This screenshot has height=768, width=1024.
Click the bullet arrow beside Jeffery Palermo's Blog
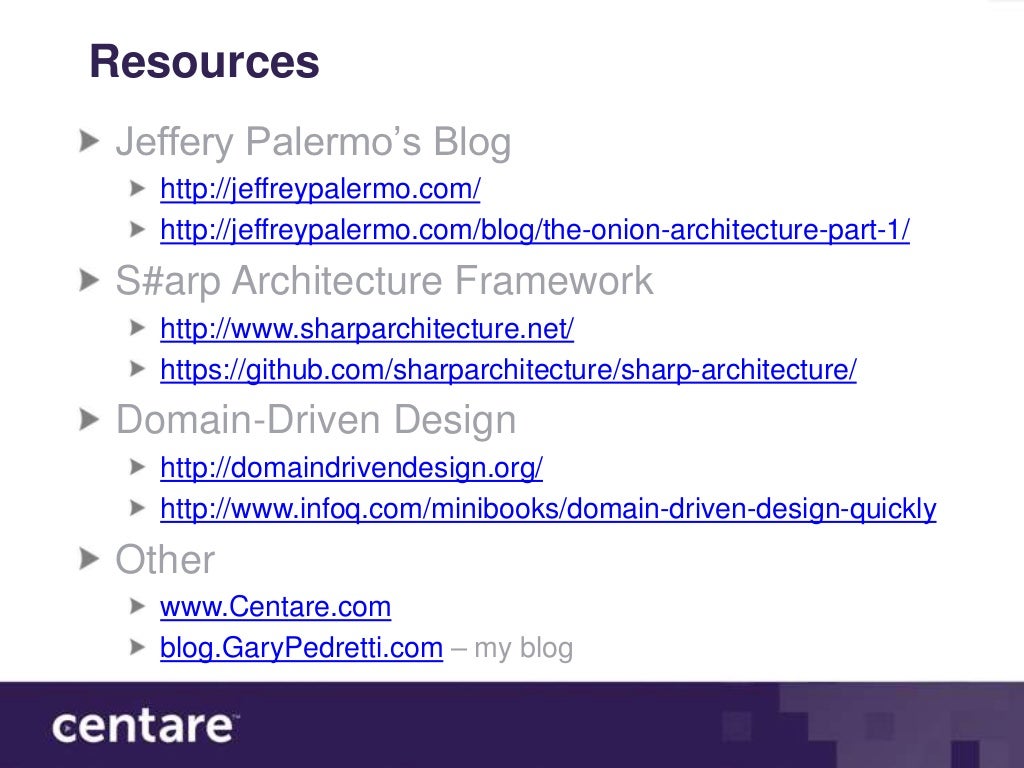89,141
